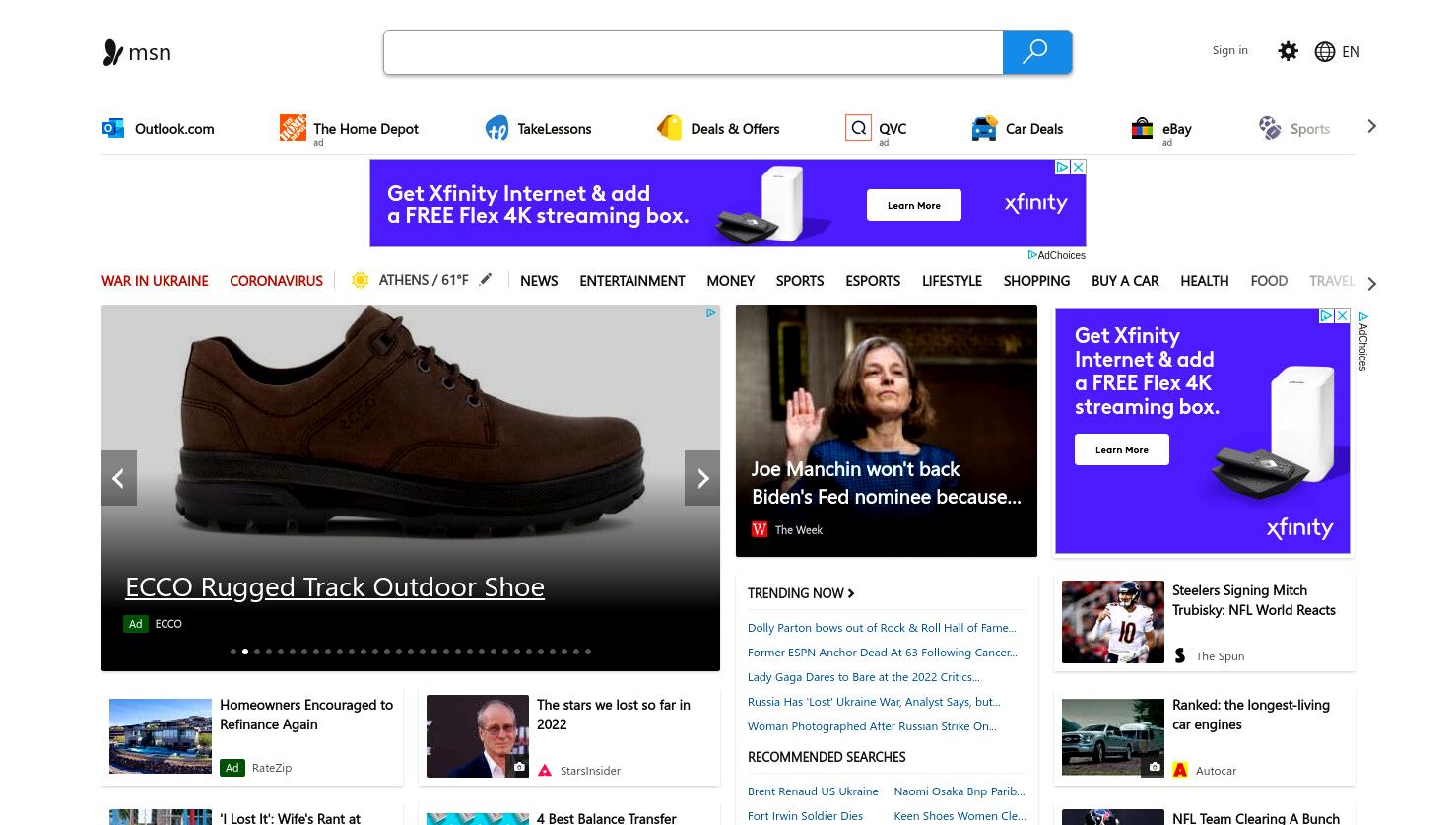Edit location with the pencil icon
This screenshot has height=825, width=1456.
(485, 280)
